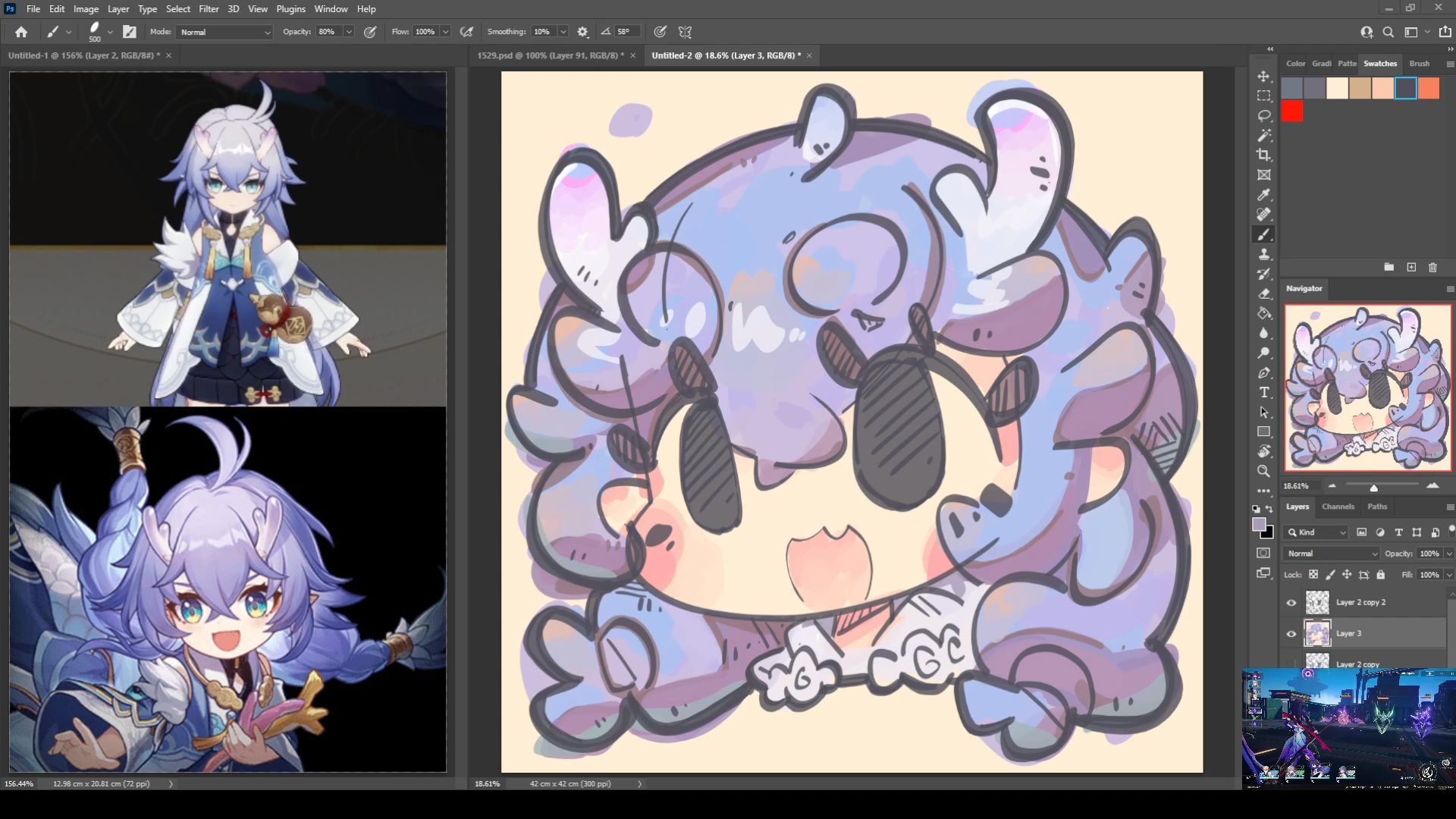
Task: Select the Rotate View tool
Action: coord(1263,451)
